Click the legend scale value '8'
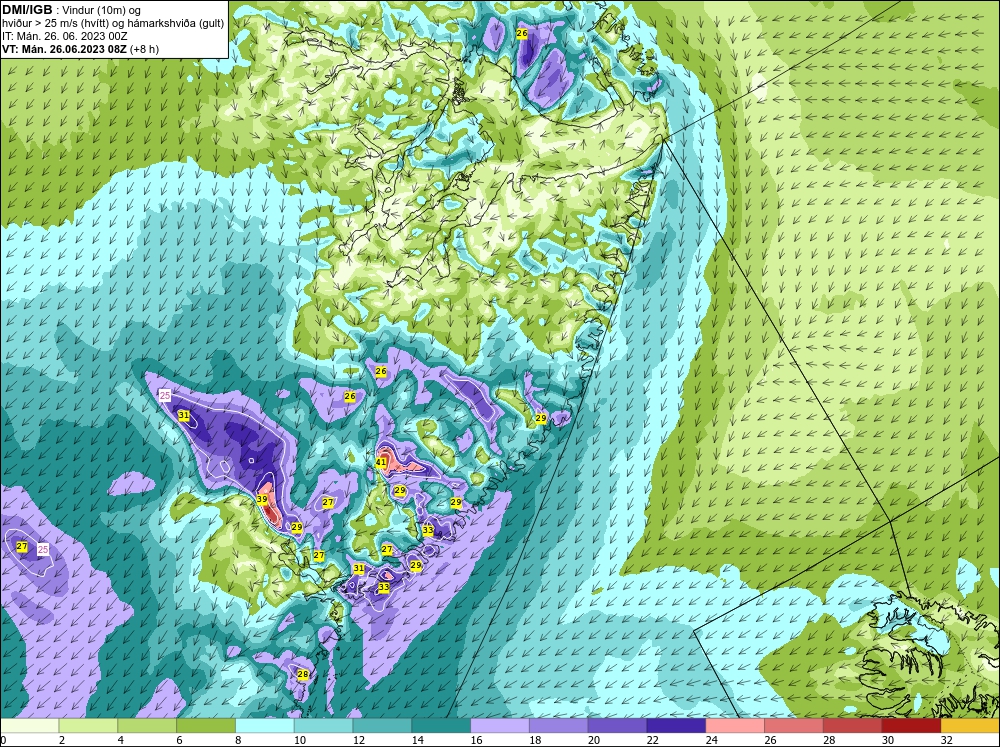The width and height of the screenshot is (1000, 747). coord(239,740)
